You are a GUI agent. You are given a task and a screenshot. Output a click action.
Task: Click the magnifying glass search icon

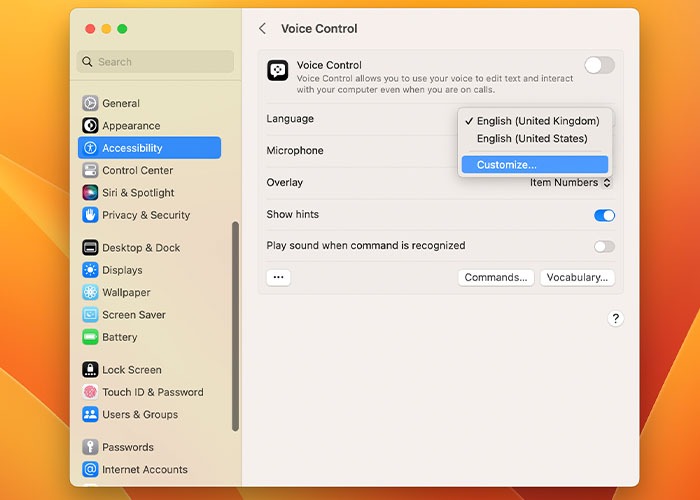[x=87, y=62]
